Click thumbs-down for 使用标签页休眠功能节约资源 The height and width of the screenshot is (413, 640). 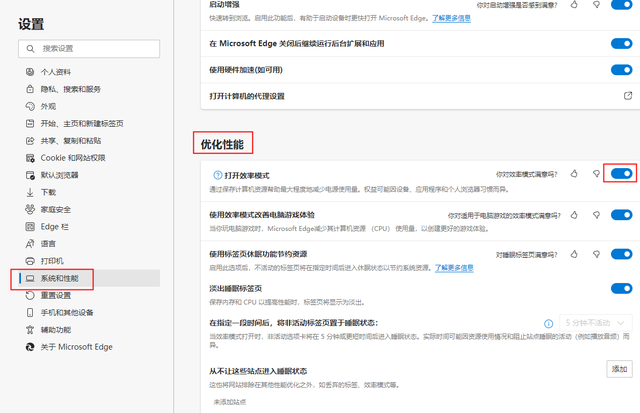[596, 254]
